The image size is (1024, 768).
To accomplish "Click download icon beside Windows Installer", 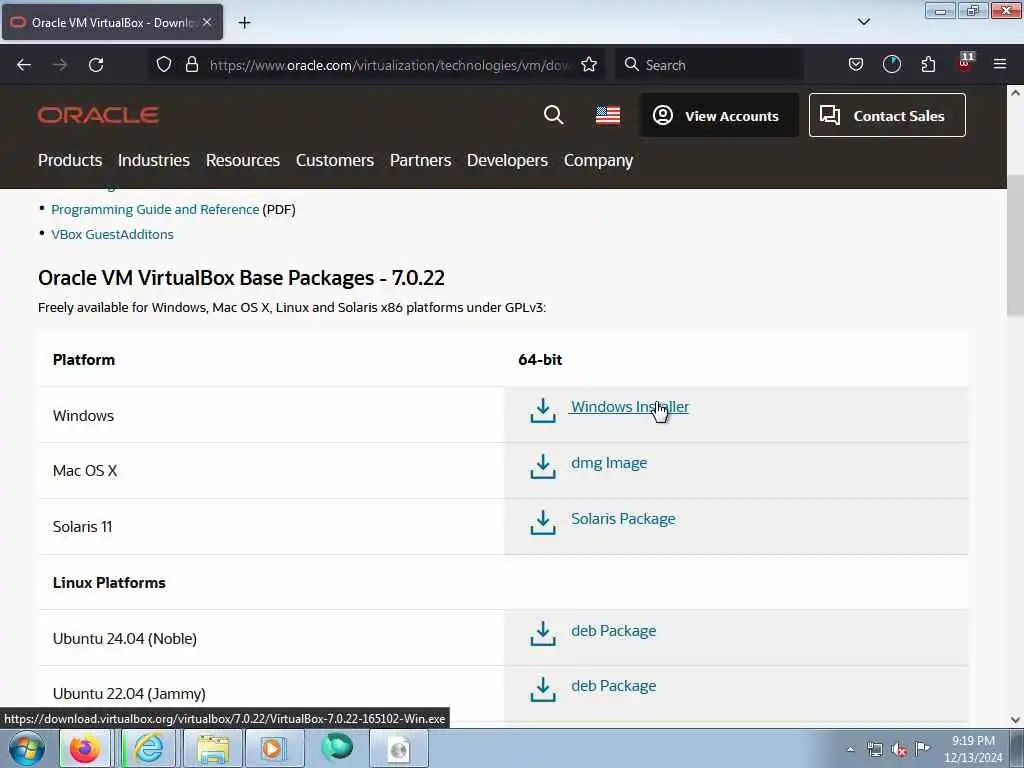I will click(543, 411).
